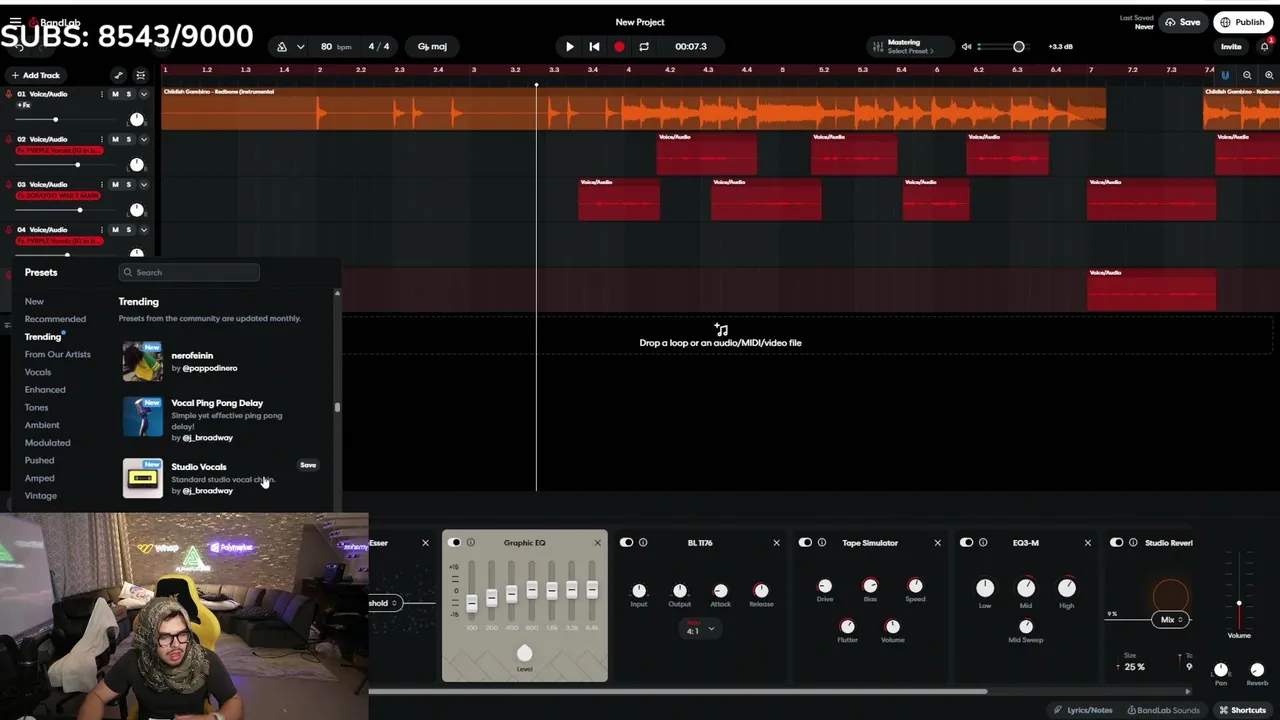Image resolution: width=1280 pixels, height=720 pixels.
Task: Return to start with skip-back button
Action: [594, 46]
